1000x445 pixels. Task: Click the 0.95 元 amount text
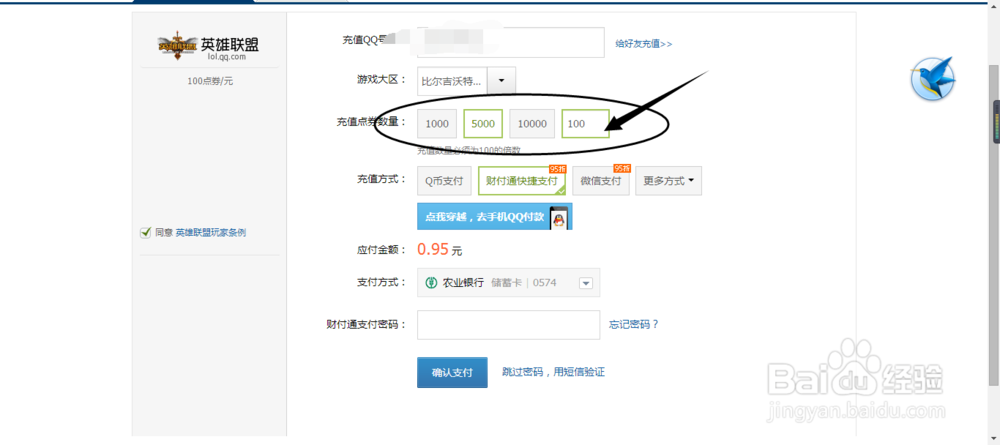tap(439, 249)
